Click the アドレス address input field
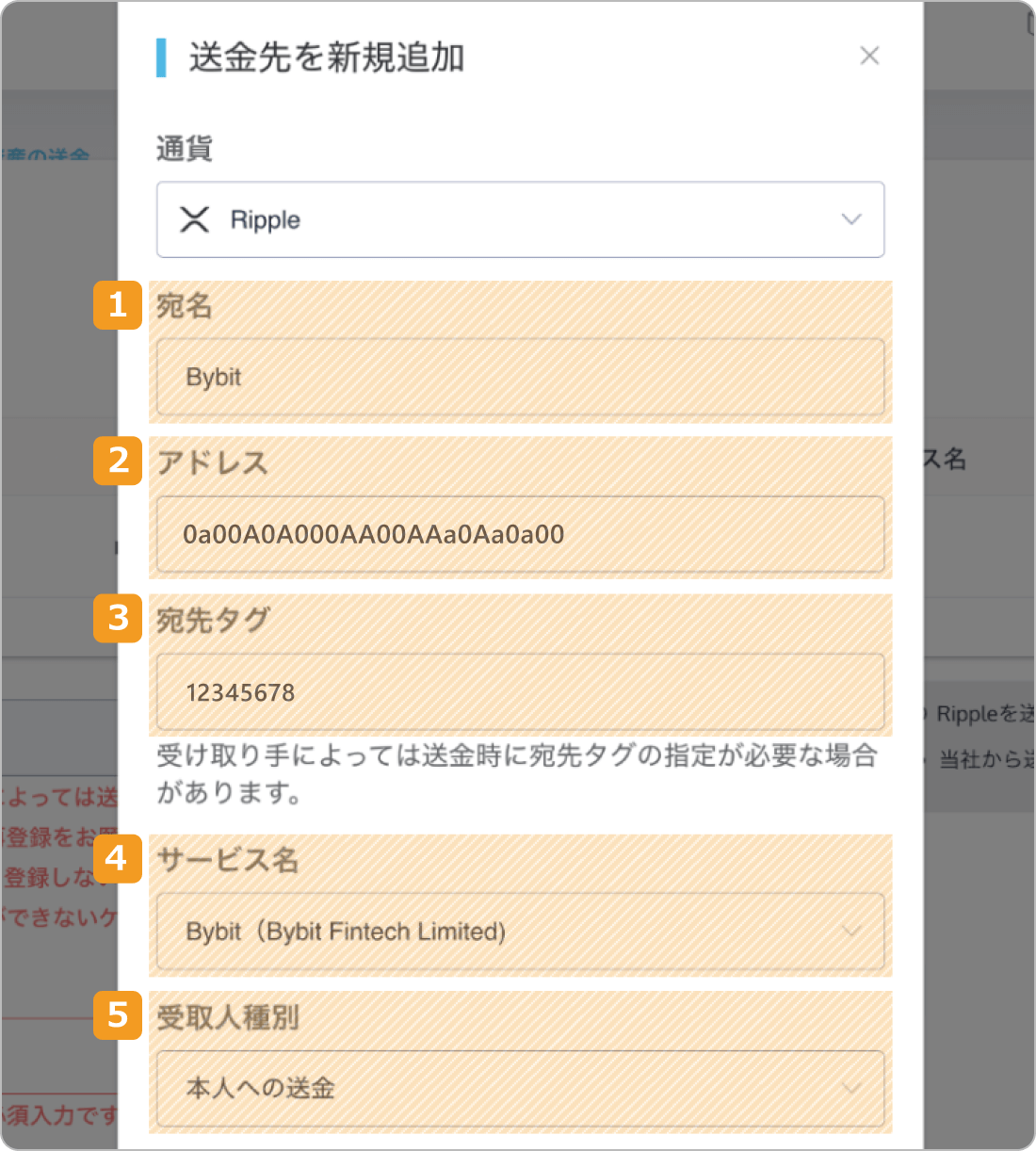1036x1151 pixels. [520, 534]
